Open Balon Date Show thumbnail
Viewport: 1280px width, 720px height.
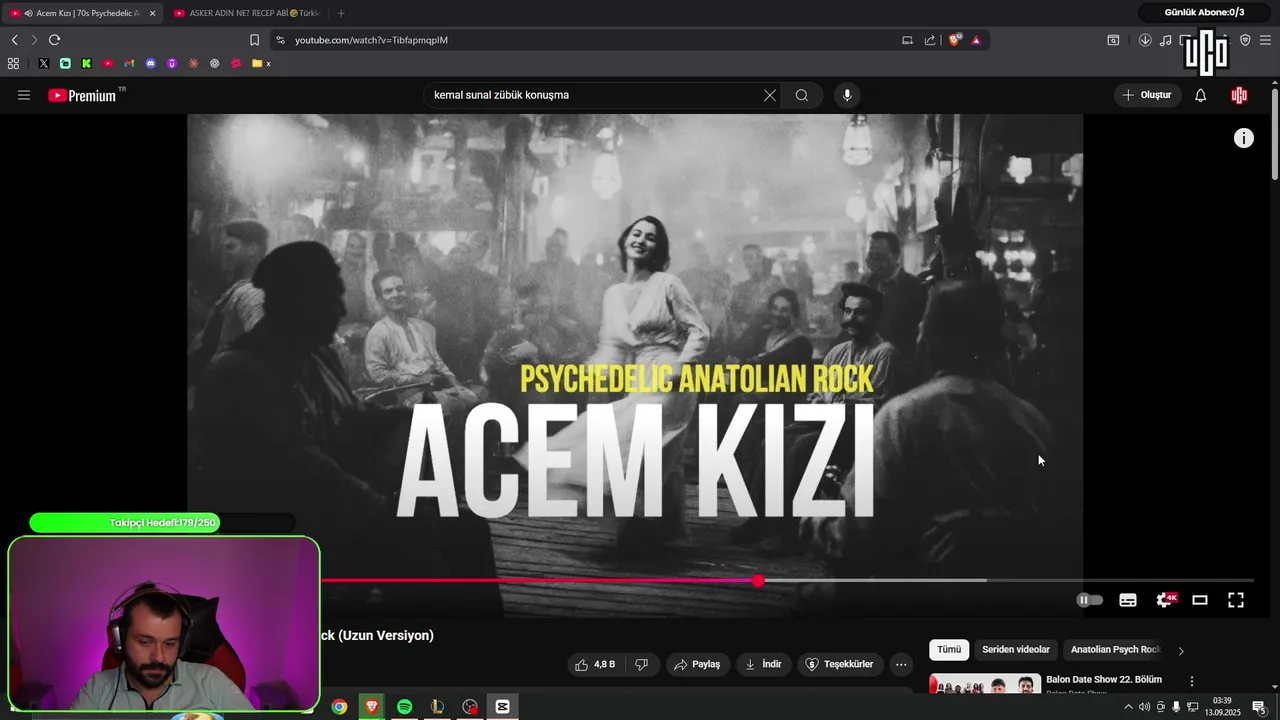(x=985, y=684)
